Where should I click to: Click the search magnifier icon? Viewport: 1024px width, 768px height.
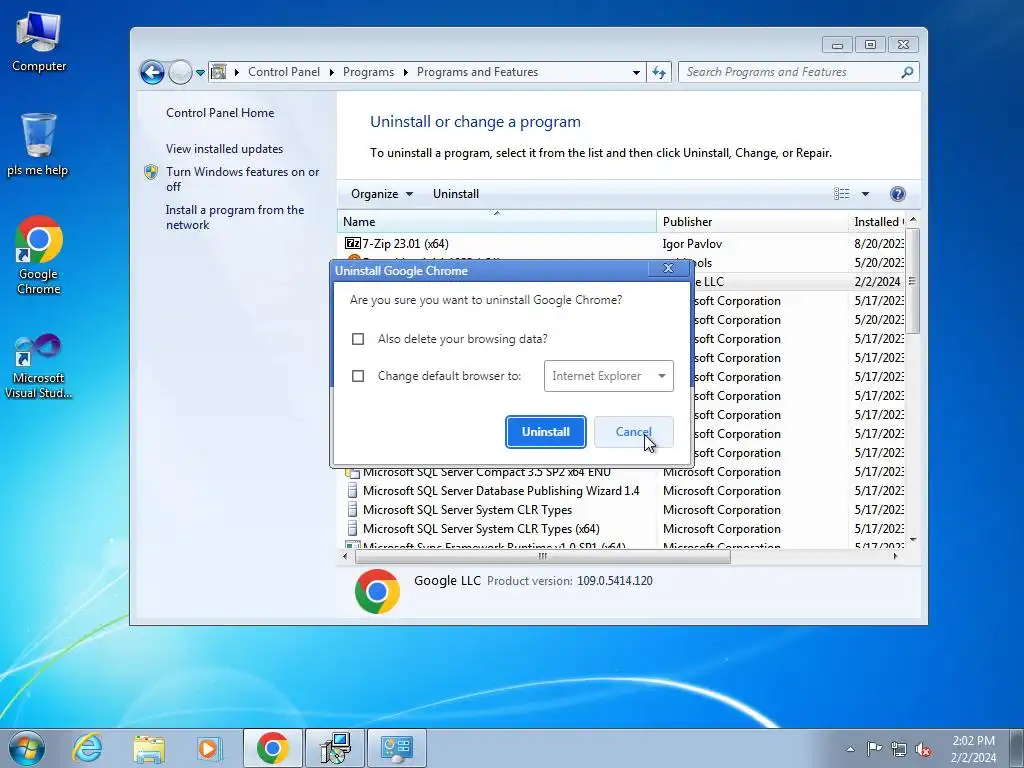pyautogui.click(x=907, y=72)
